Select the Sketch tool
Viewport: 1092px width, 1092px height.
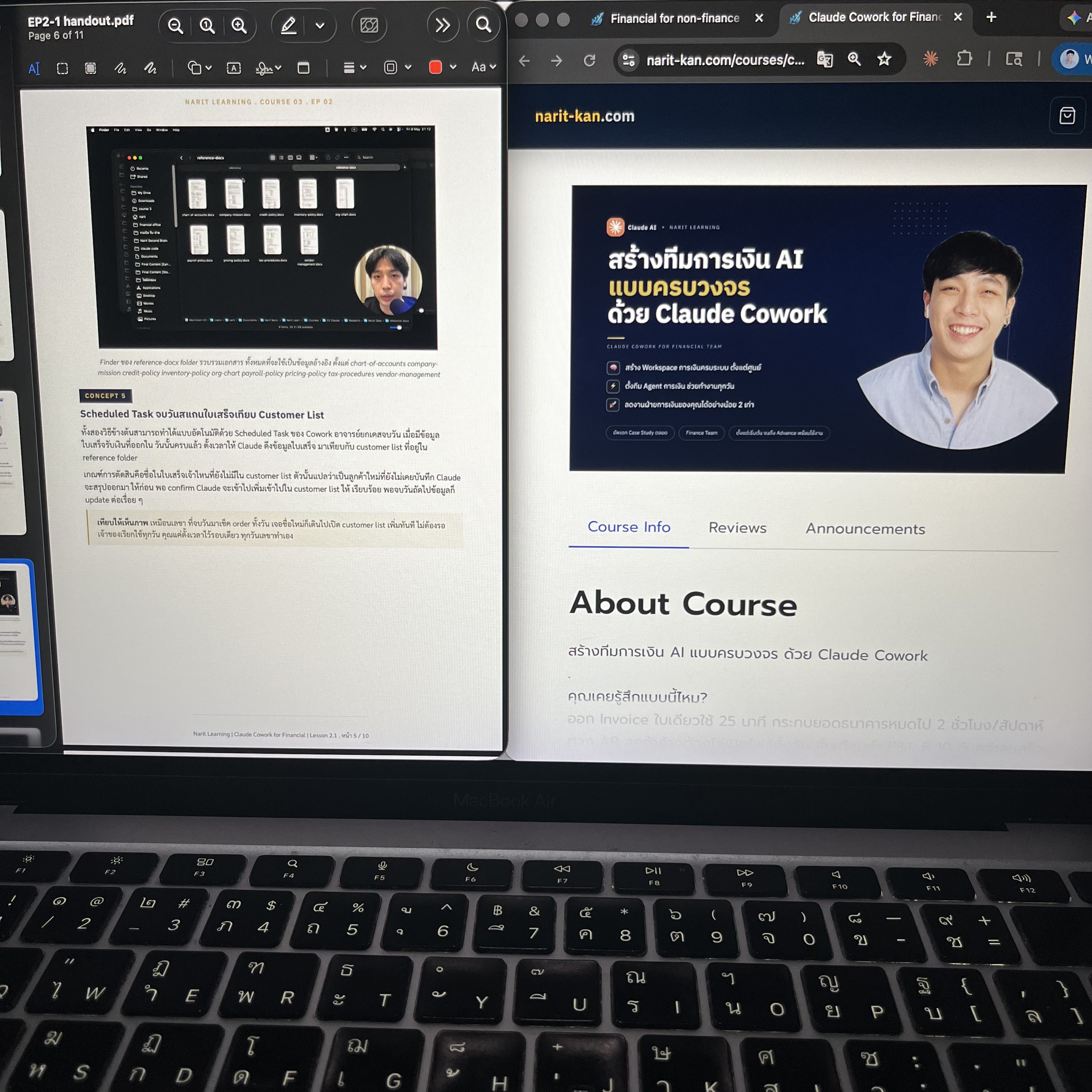coord(120,69)
